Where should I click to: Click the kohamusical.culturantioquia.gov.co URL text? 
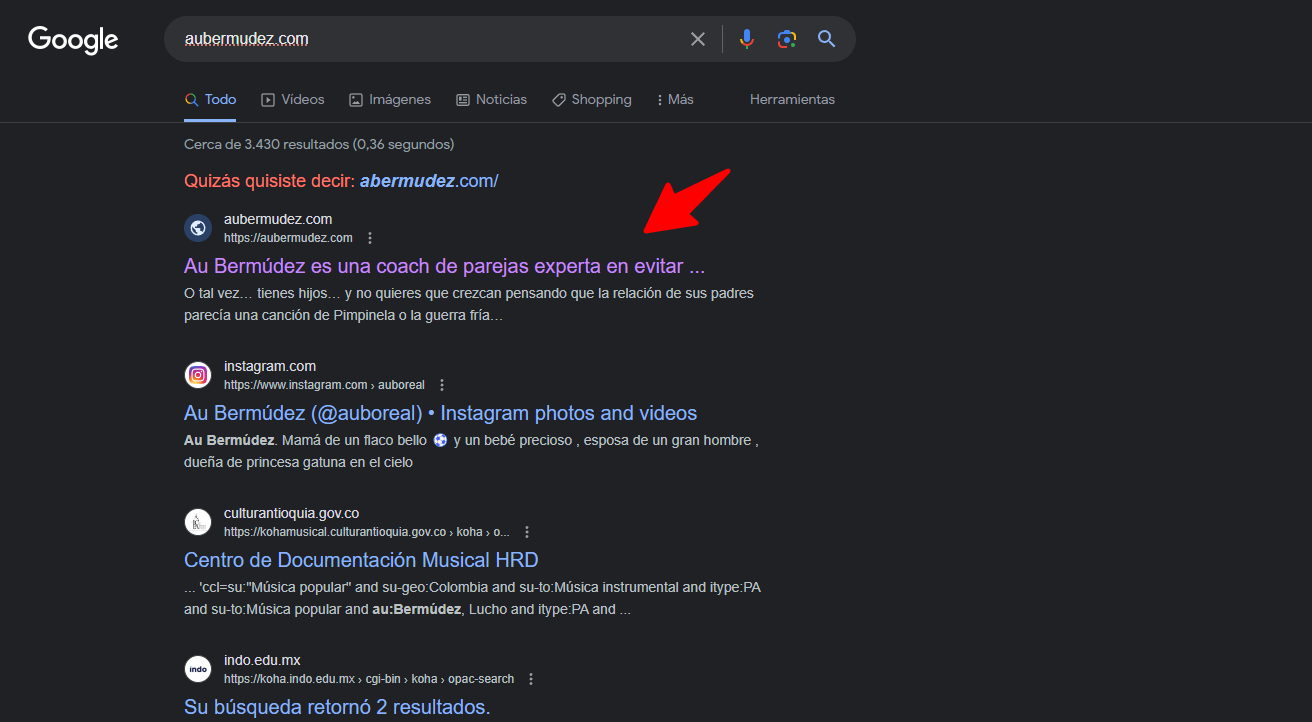click(x=367, y=532)
